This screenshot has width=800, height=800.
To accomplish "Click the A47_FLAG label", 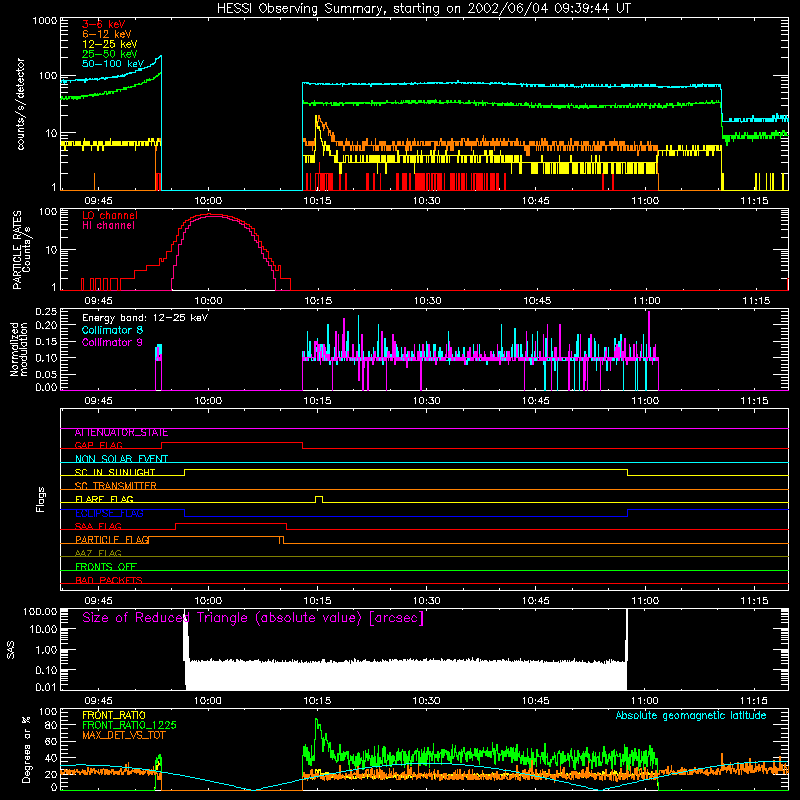I will pyautogui.click(x=98, y=553).
